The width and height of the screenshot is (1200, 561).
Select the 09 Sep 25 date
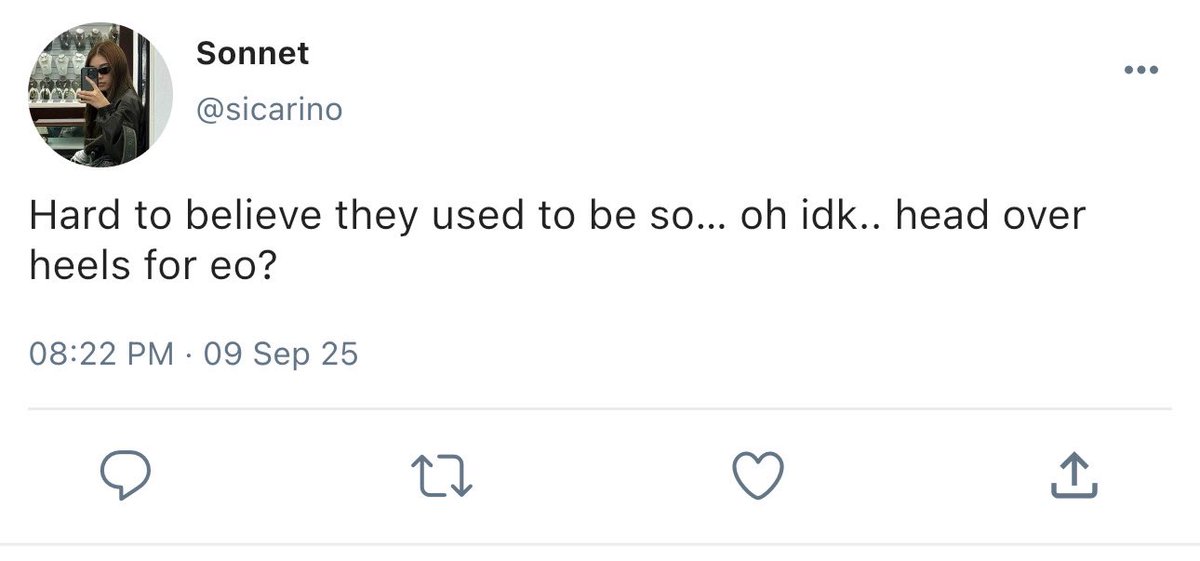click(280, 353)
